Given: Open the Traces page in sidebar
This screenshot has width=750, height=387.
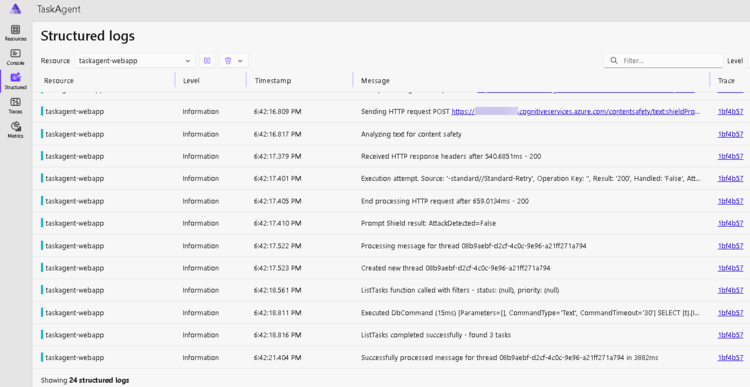Looking at the screenshot, I should (x=16, y=106).
